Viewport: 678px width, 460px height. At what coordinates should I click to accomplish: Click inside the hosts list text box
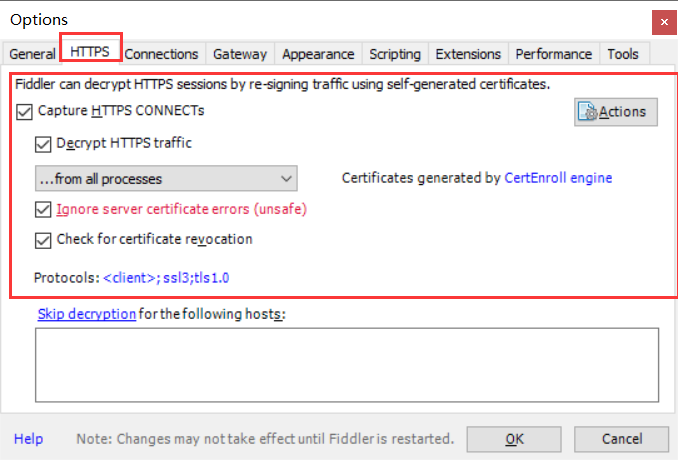pyautogui.click(x=345, y=365)
